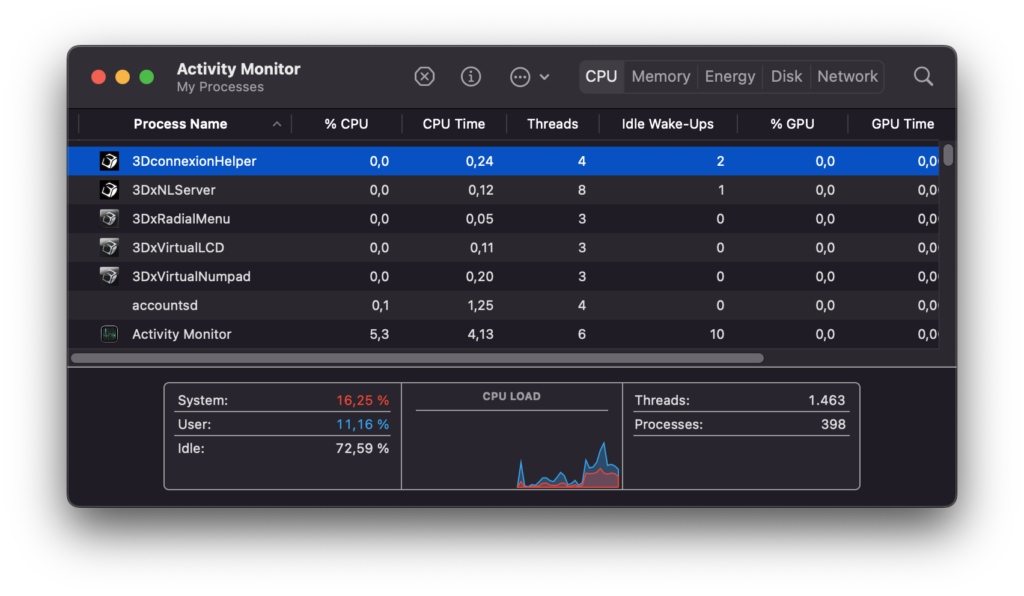Screen dimensions: 1024x596
Task: Show the Network tab
Action: [x=847, y=77]
